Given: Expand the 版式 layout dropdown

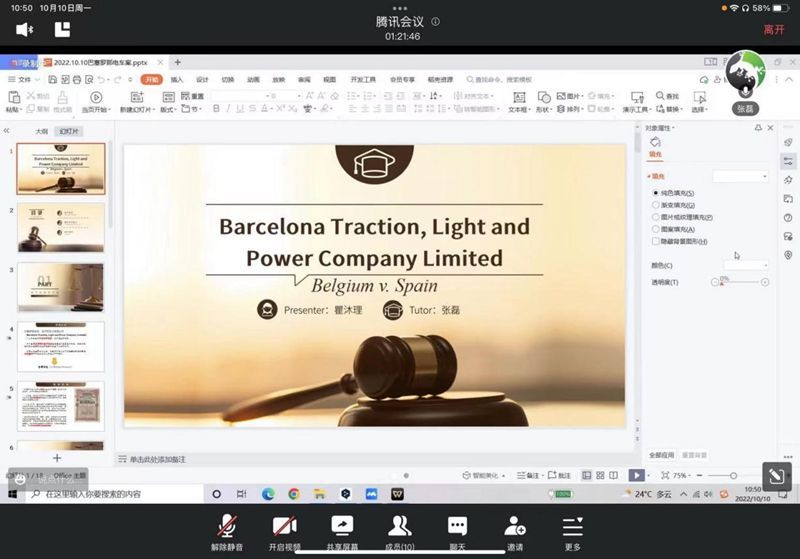Looking at the screenshot, I should pos(168,109).
